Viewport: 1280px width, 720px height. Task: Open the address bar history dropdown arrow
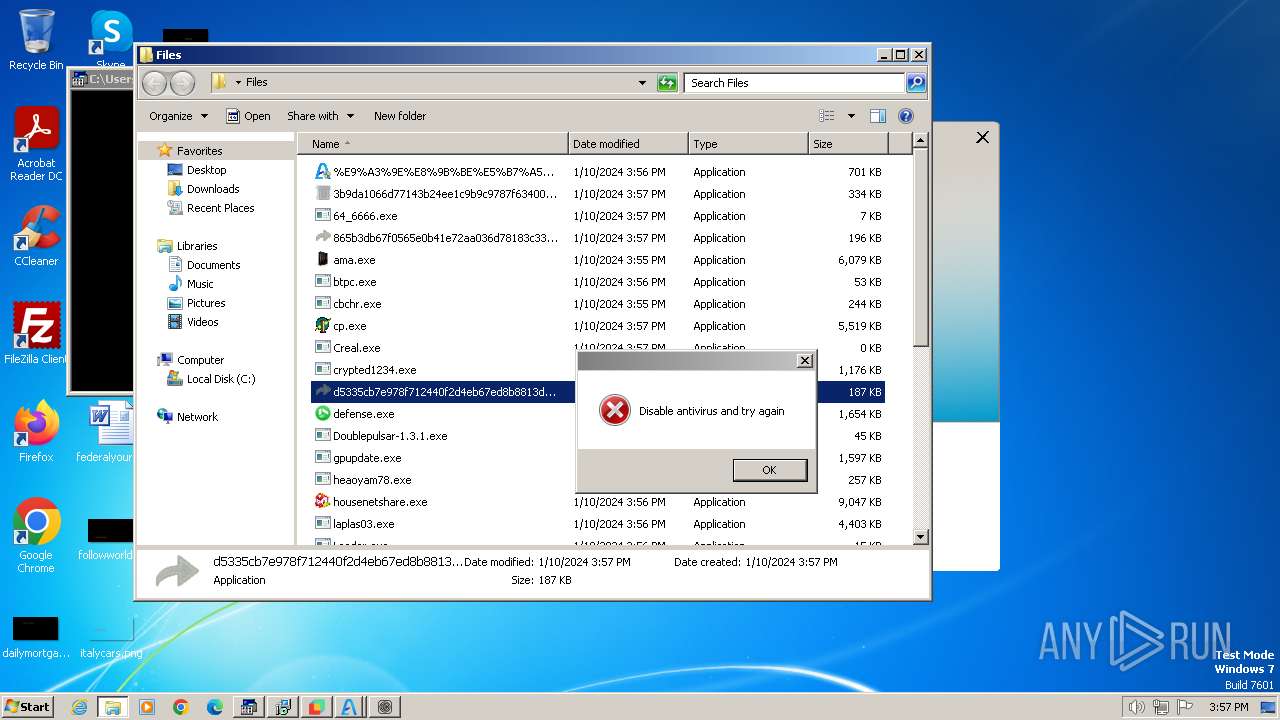[642, 83]
